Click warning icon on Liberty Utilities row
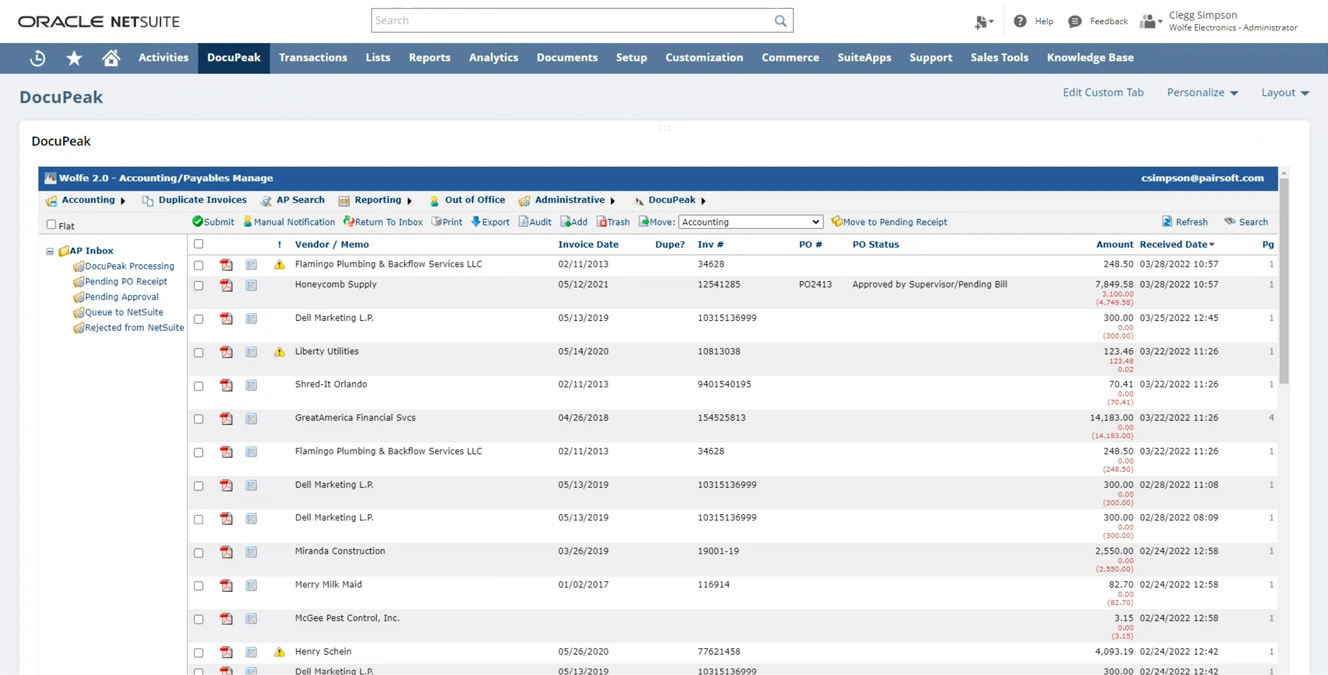 (280, 352)
